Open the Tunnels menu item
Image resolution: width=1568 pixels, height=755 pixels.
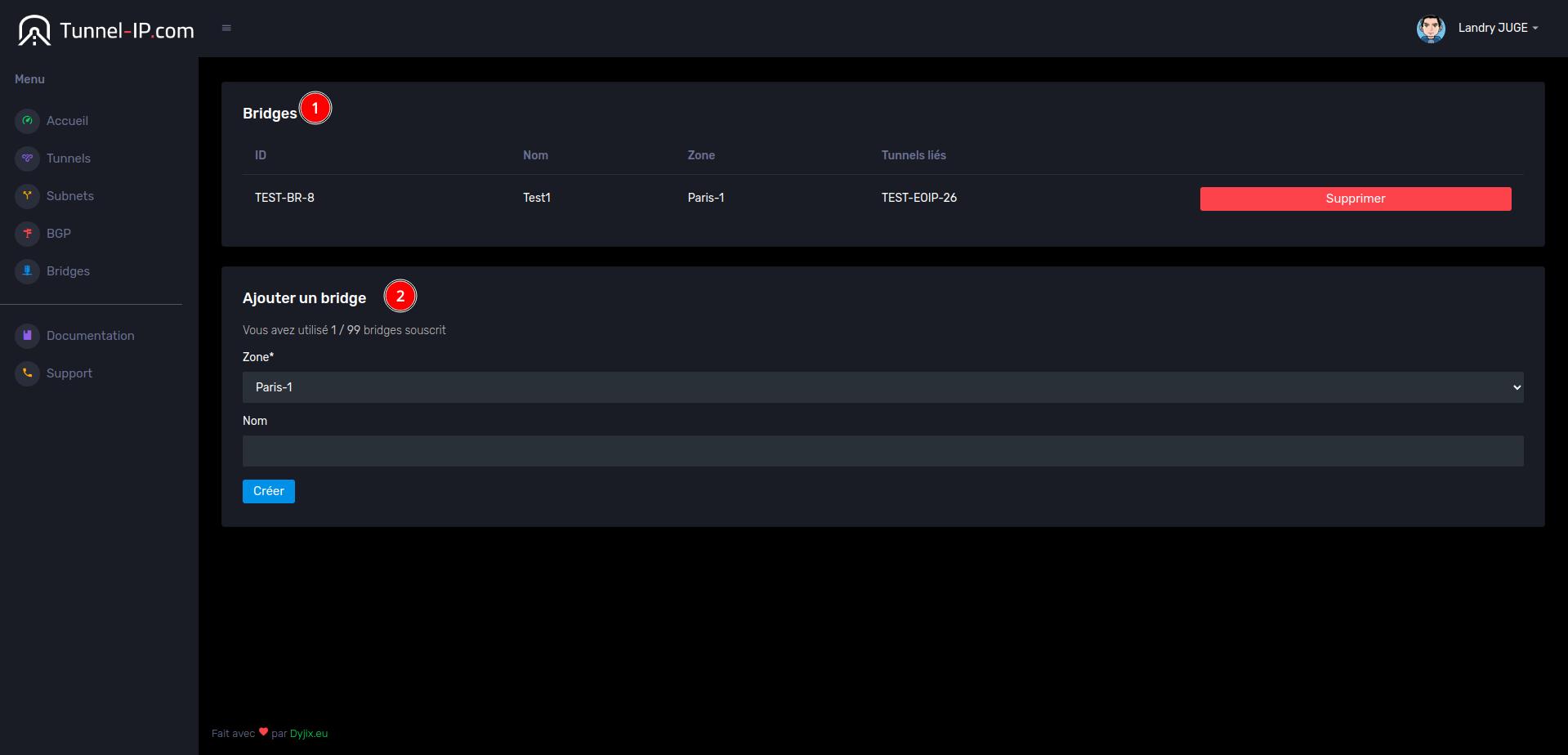(x=69, y=159)
